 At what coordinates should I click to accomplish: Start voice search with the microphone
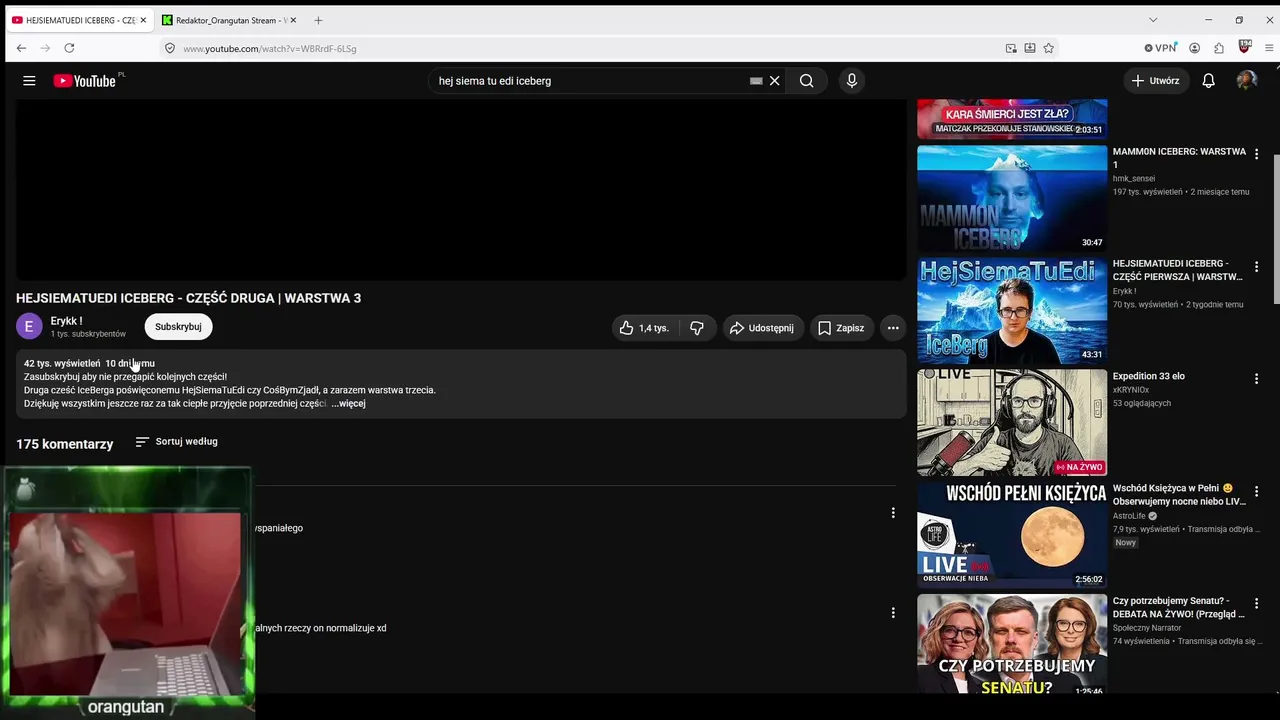pyautogui.click(x=852, y=81)
